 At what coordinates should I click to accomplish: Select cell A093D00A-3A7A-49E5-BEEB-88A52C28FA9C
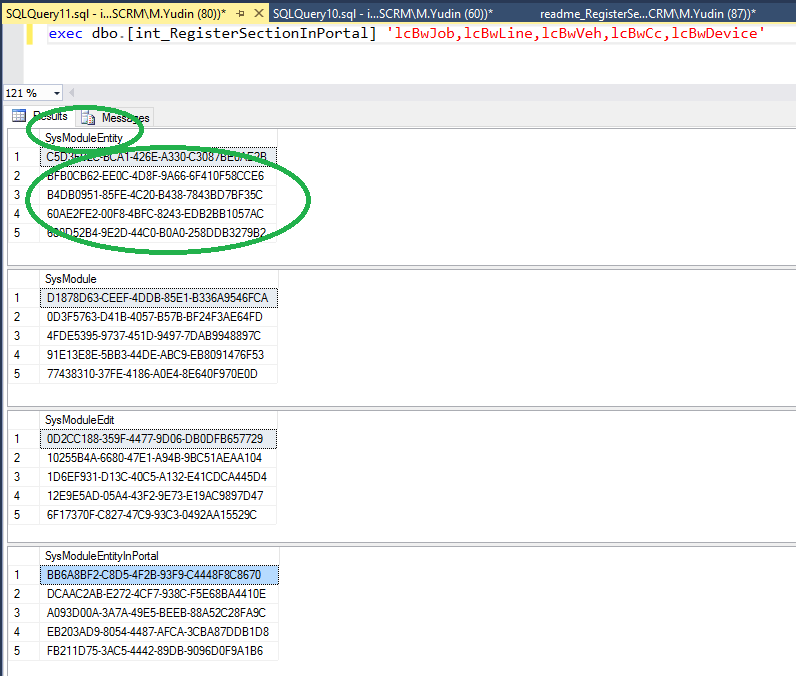[x=159, y=613]
